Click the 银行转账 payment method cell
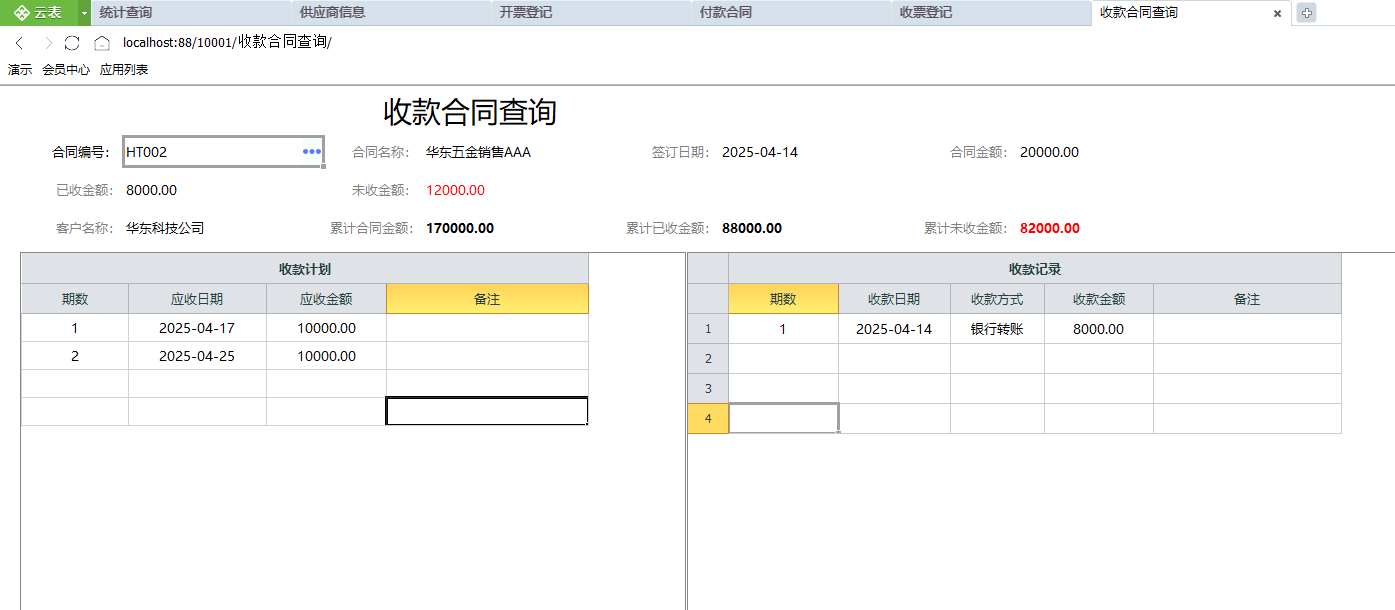 tap(997, 329)
